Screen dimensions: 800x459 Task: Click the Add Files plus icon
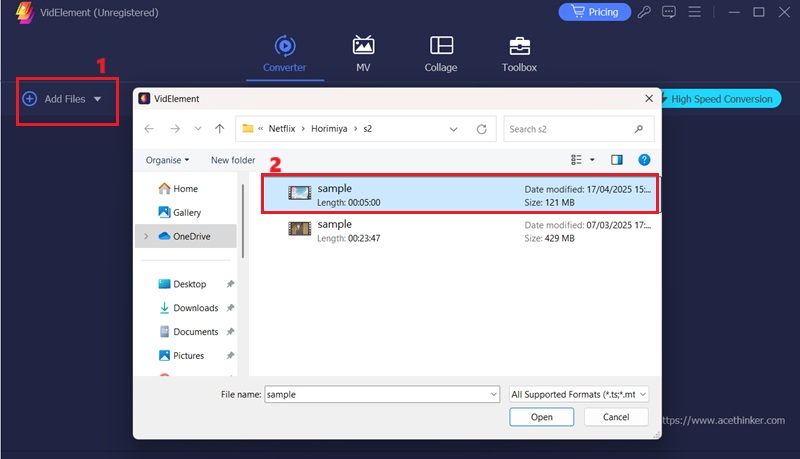[30, 99]
